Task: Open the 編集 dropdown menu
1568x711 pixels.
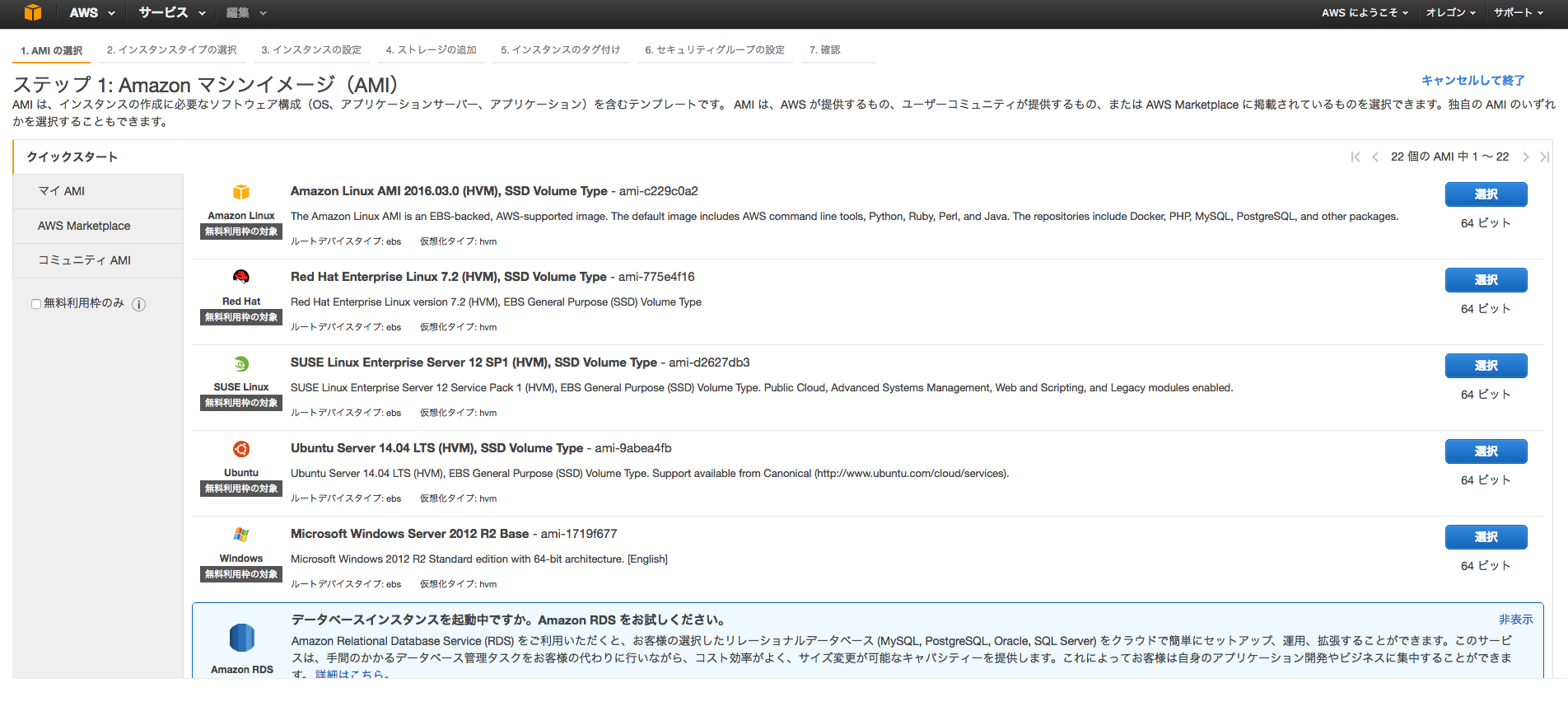Action: [x=246, y=12]
